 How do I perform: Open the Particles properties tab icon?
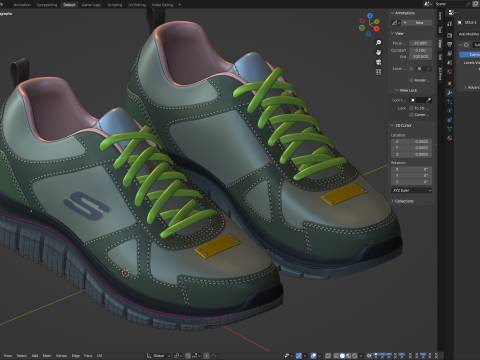(x=449, y=102)
